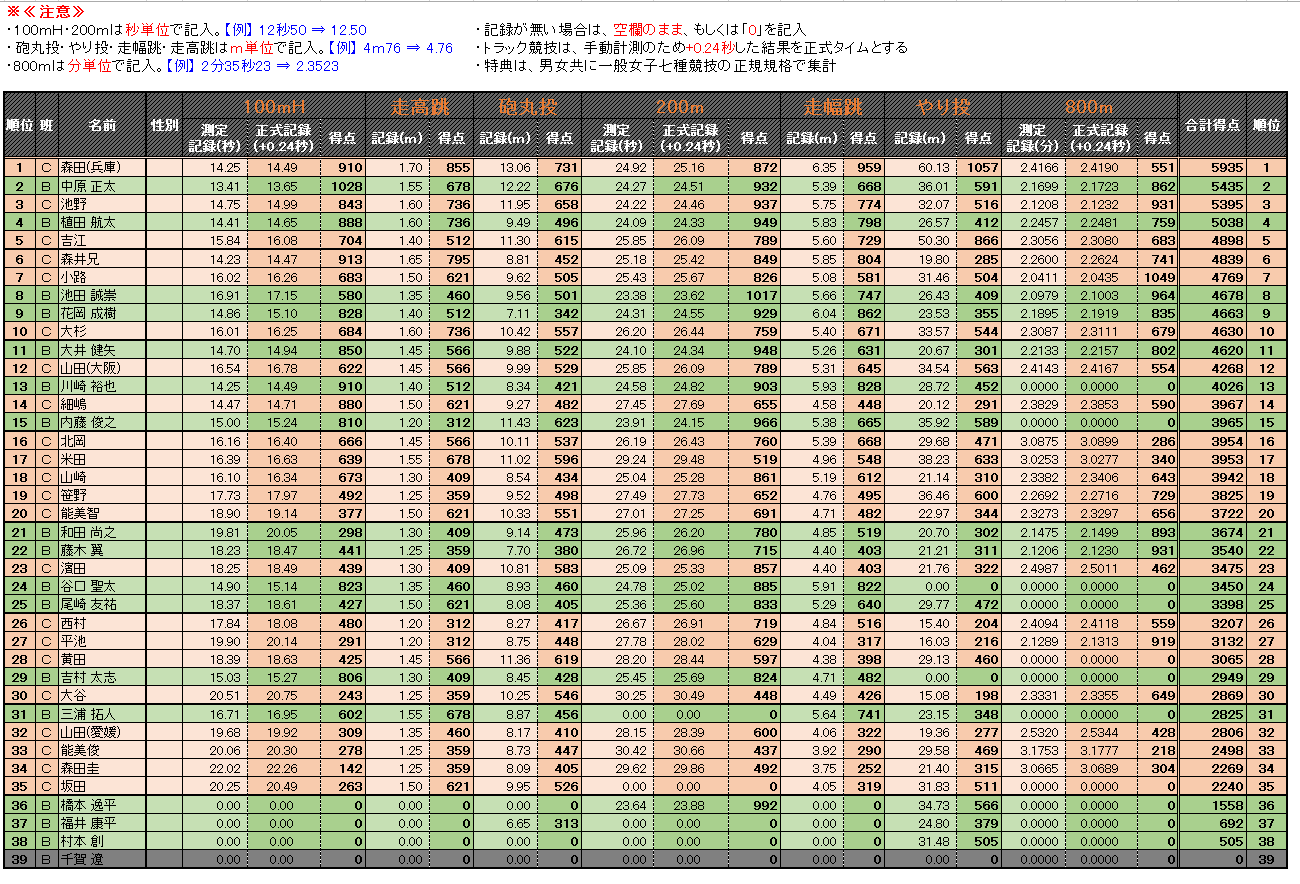This screenshot has width=1300, height=884.
Task: Select the 200m score cell 1017
Action: click(755, 295)
